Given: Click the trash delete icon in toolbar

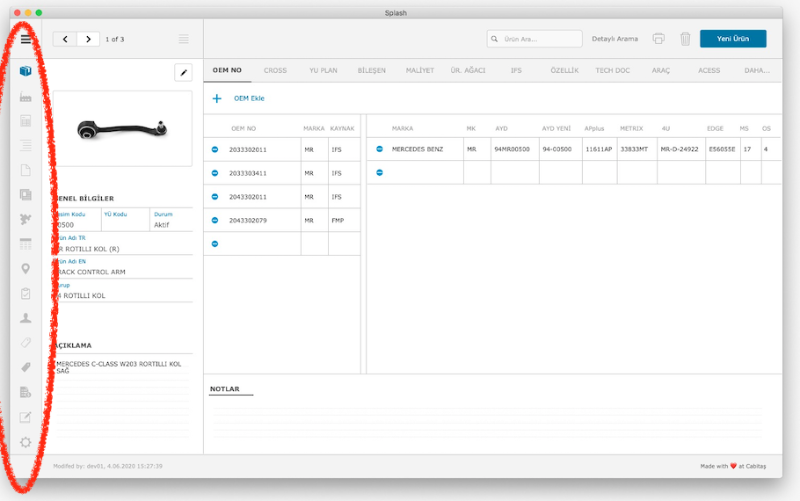Looking at the screenshot, I should pos(685,39).
